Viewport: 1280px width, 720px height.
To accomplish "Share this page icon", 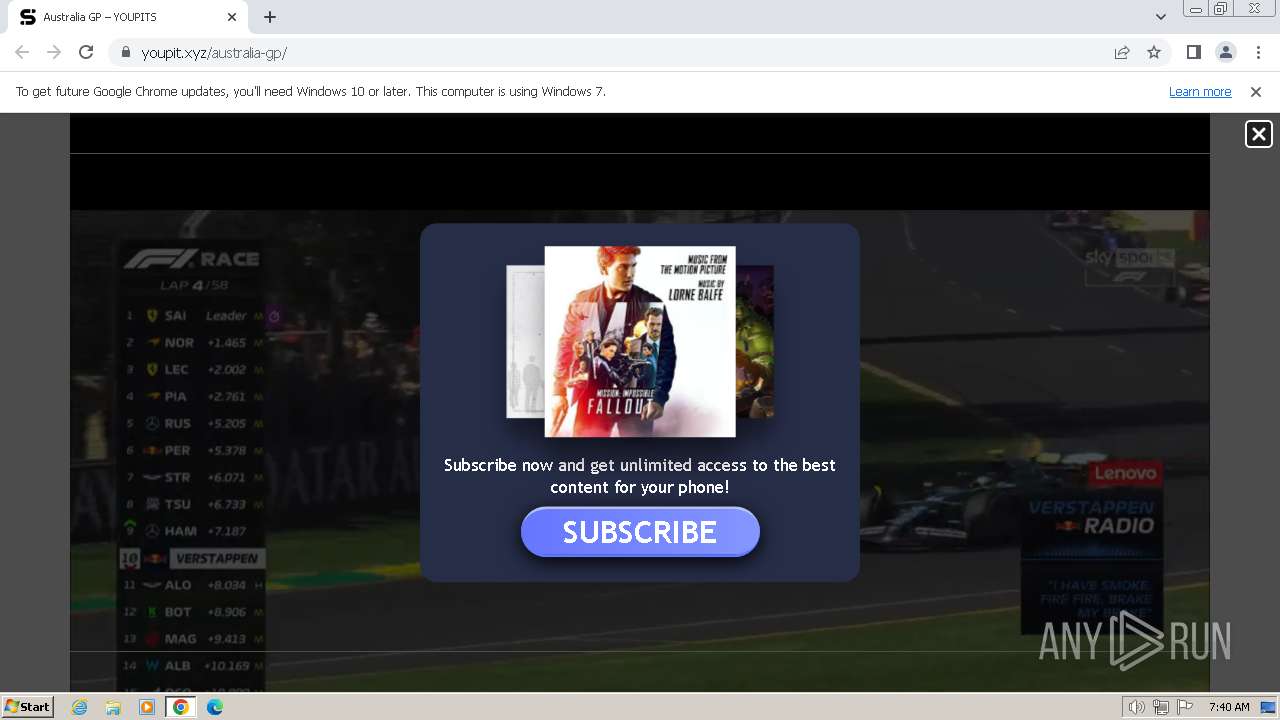I will pyautogui.click(x=1122, y=52).
